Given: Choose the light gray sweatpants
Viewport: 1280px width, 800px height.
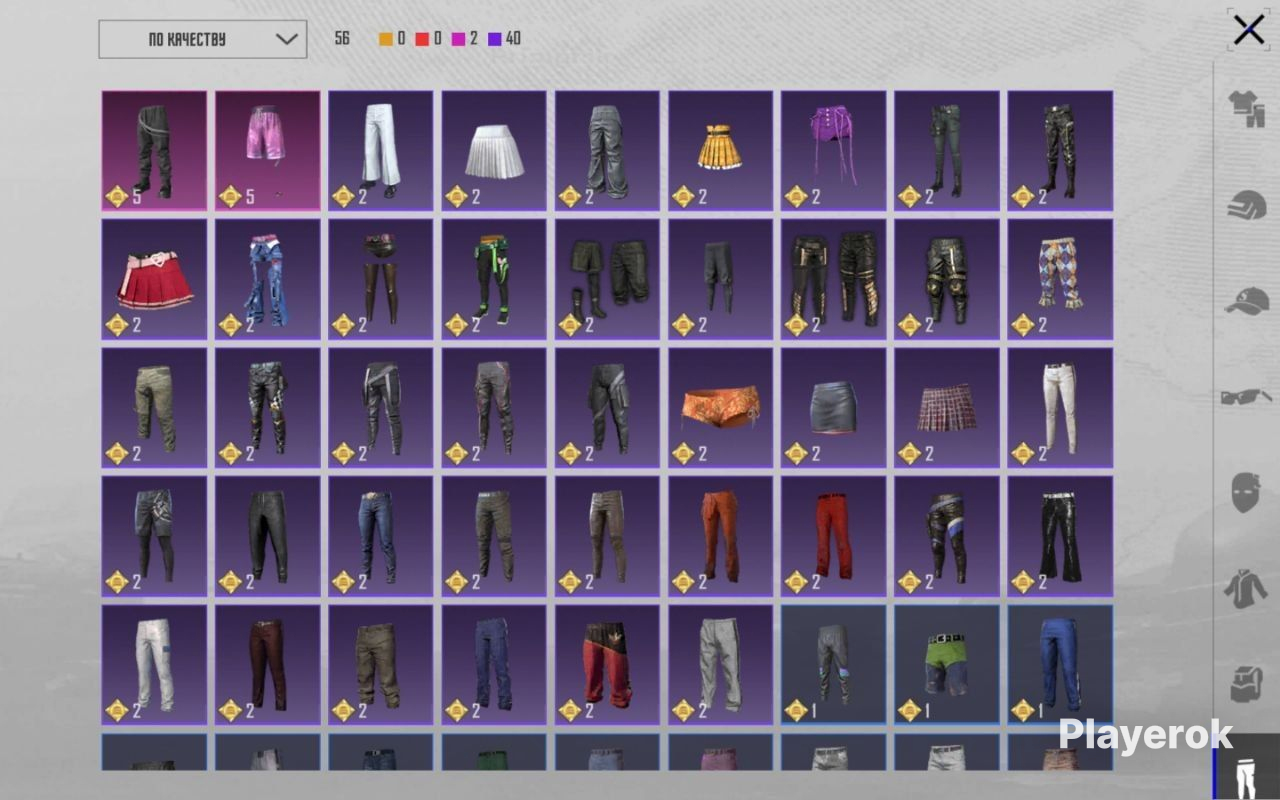Looking at the screenshot, I should tap(721, 664).
